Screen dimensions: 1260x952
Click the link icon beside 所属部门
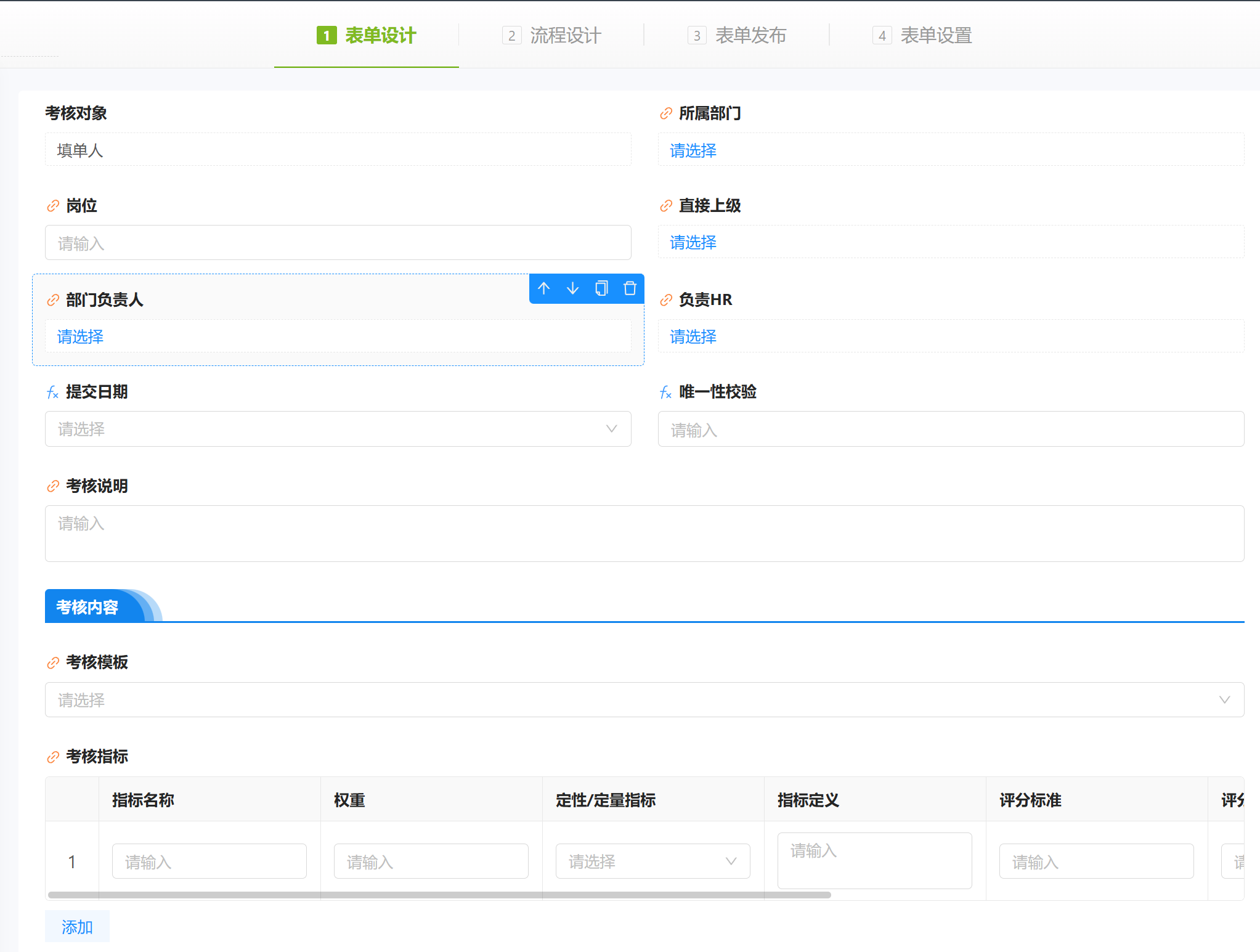(x=666, y=113)
